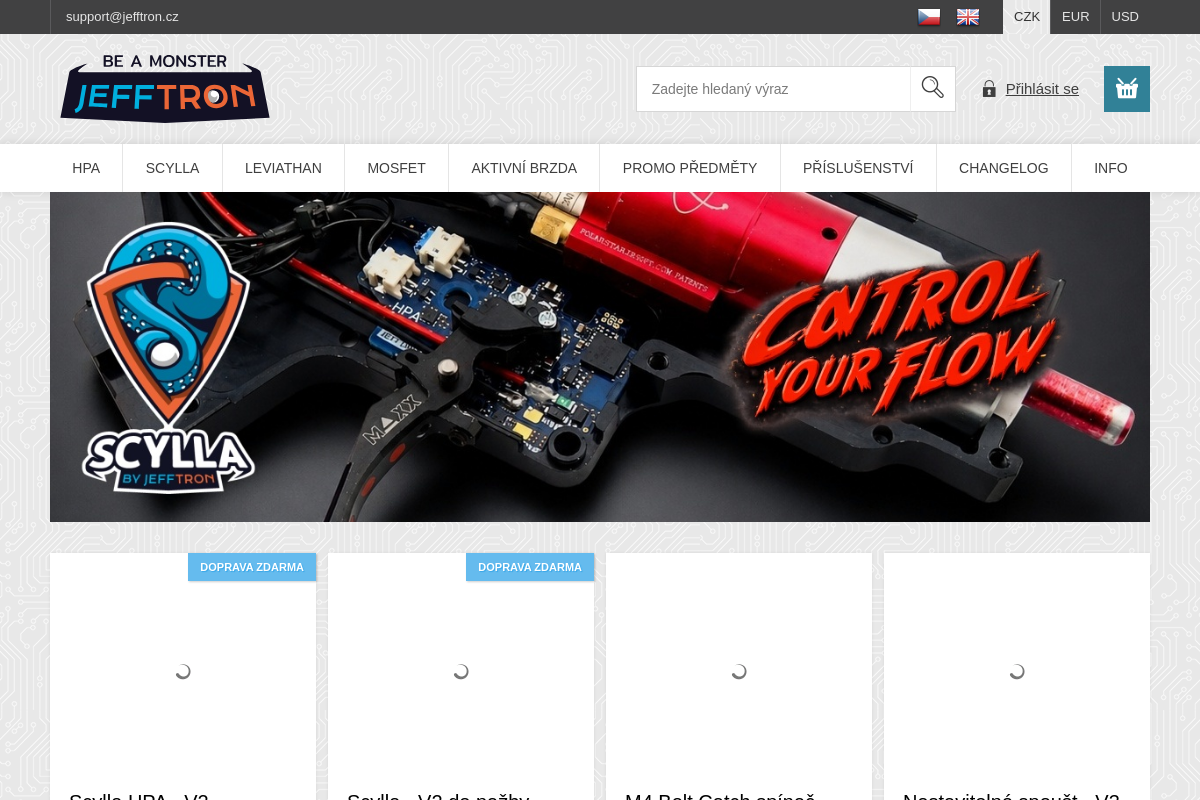Open the Nastavitelná spoušť - V2 product card
Screen dimensions: 1200x800
1017,677
